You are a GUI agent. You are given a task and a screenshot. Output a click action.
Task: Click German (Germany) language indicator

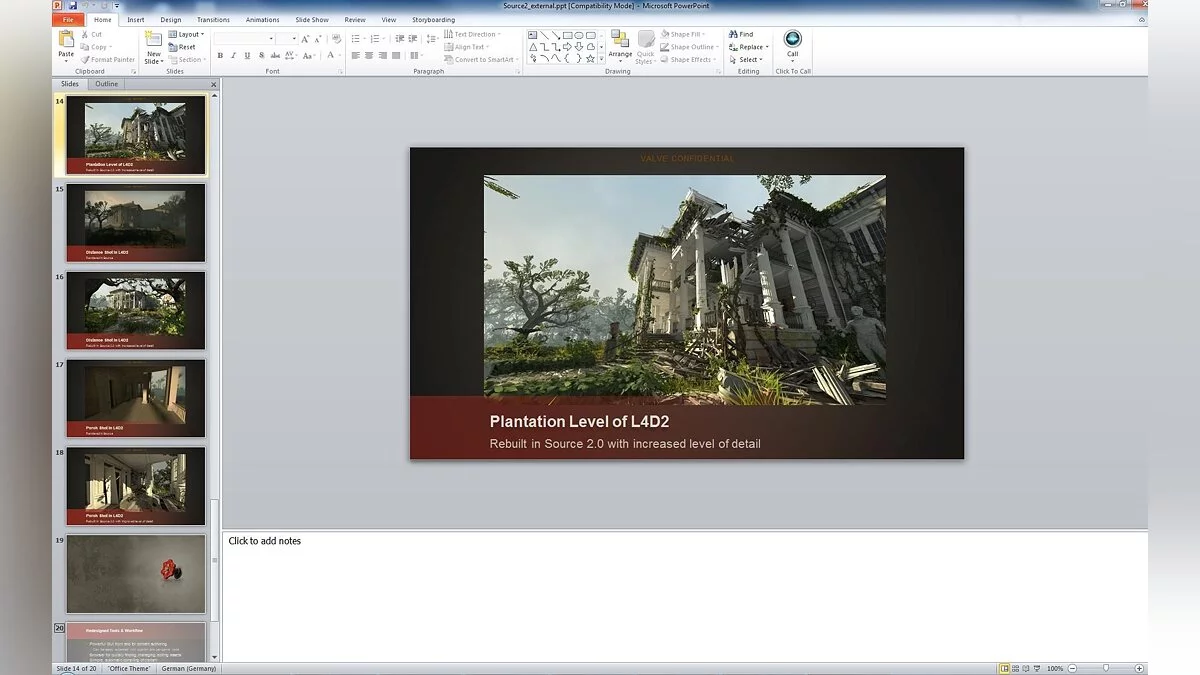(189, 668)
